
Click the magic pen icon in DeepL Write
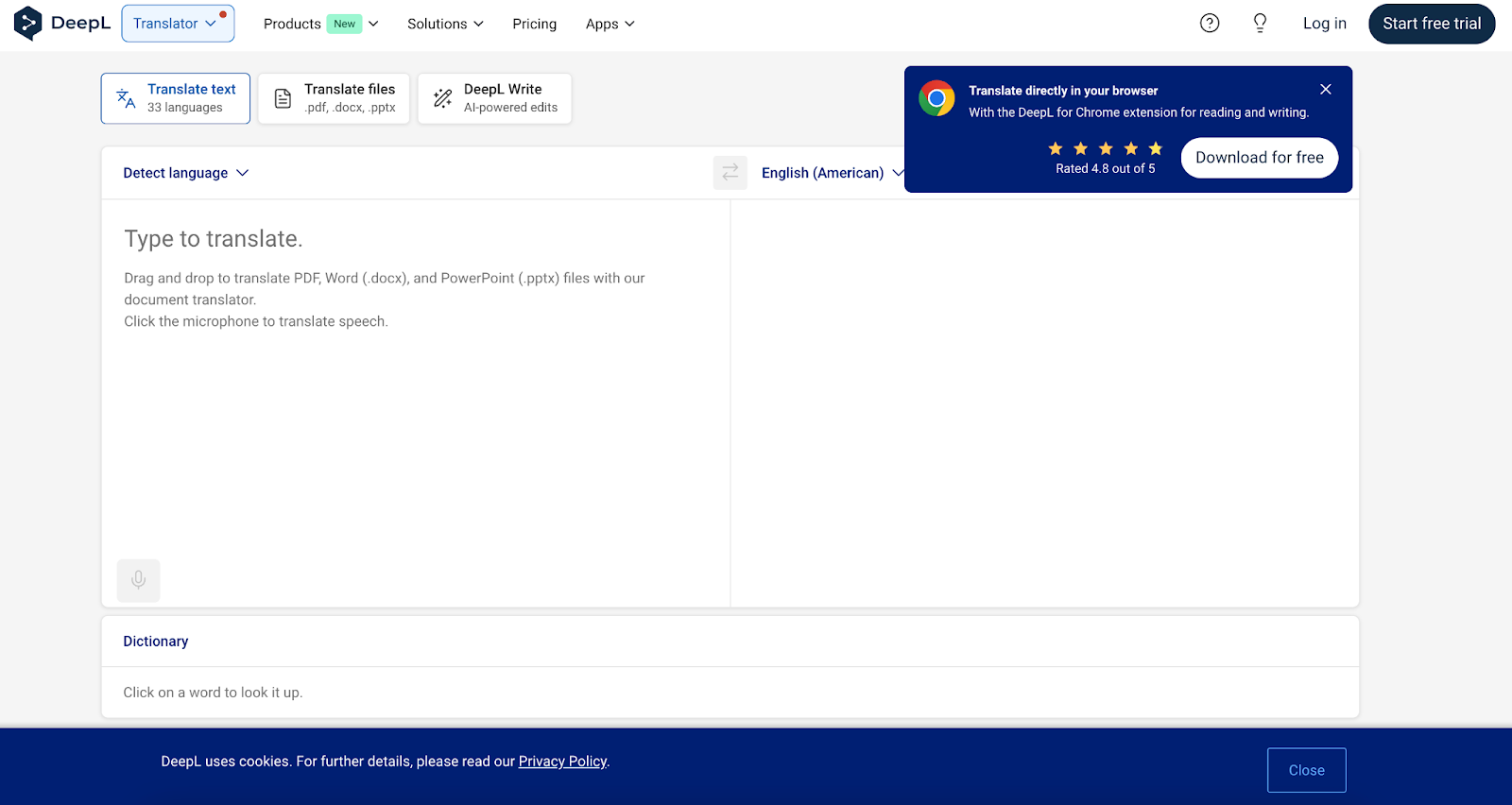442,98
